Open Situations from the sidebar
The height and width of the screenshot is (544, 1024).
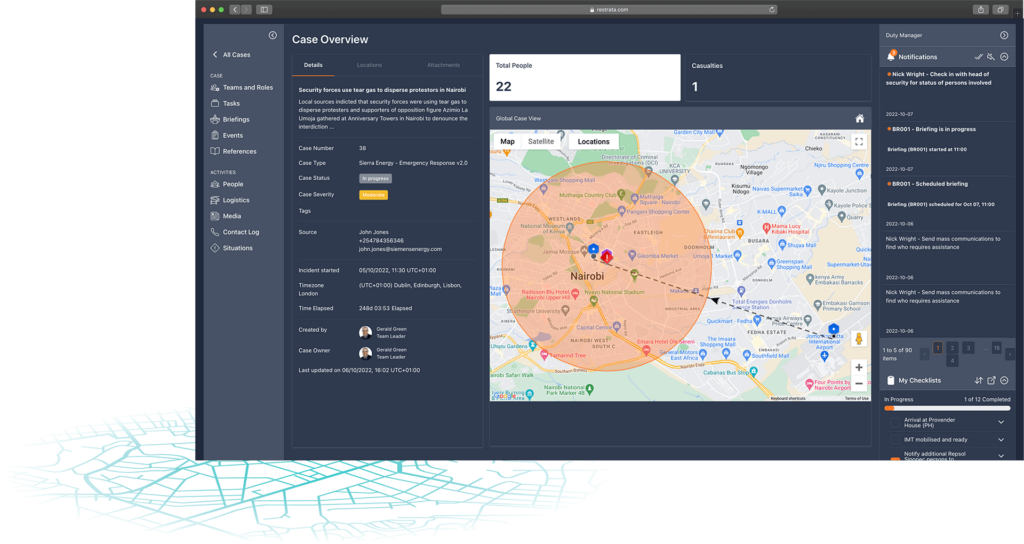point(237,248)
